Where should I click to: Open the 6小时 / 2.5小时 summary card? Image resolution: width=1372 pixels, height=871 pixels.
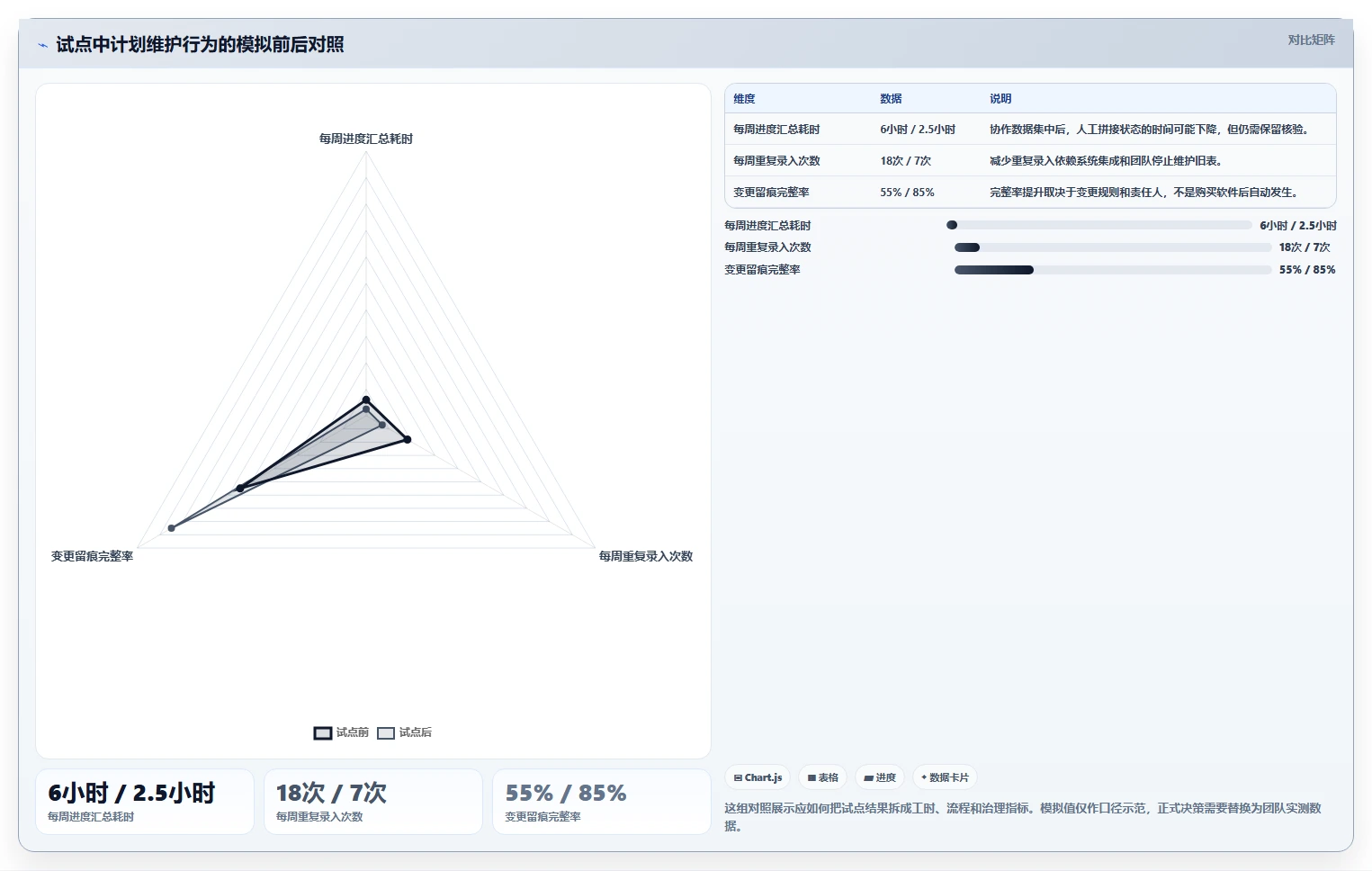145,802
